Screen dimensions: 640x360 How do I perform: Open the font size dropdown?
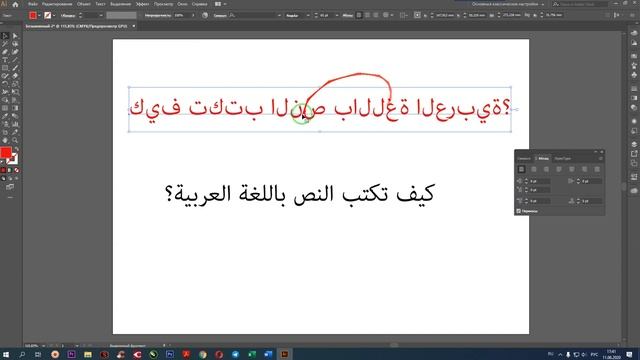click(x=337, y=16)
